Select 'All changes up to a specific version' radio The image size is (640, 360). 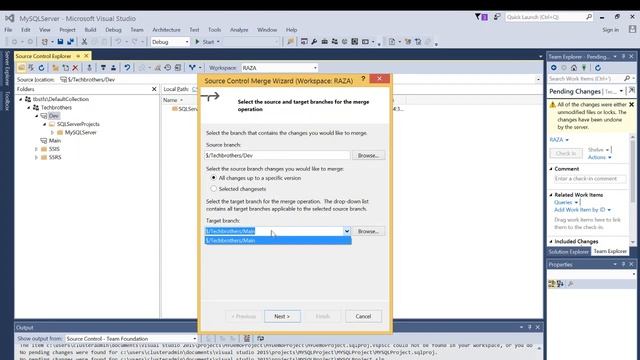[x=213, y=178]
